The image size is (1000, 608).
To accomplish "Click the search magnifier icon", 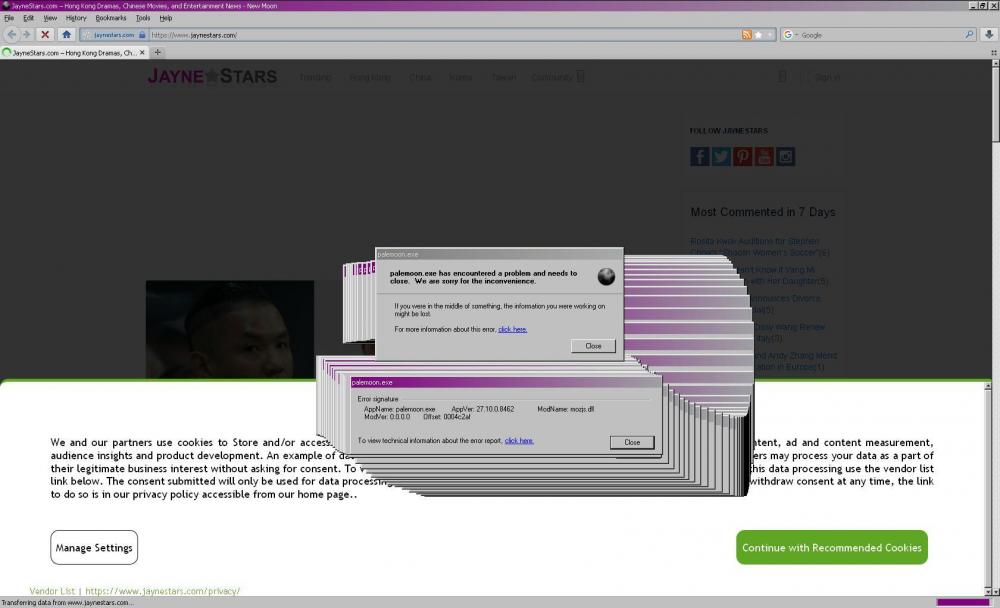I will coord(969,35).
